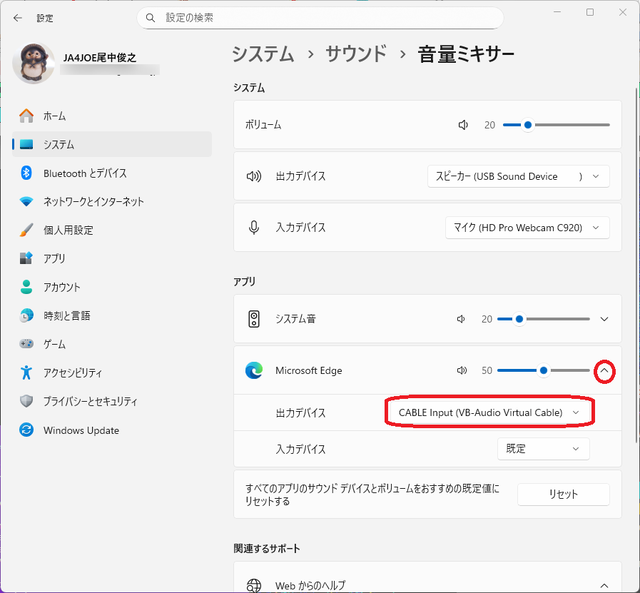Click the back arrow icon

18,18
